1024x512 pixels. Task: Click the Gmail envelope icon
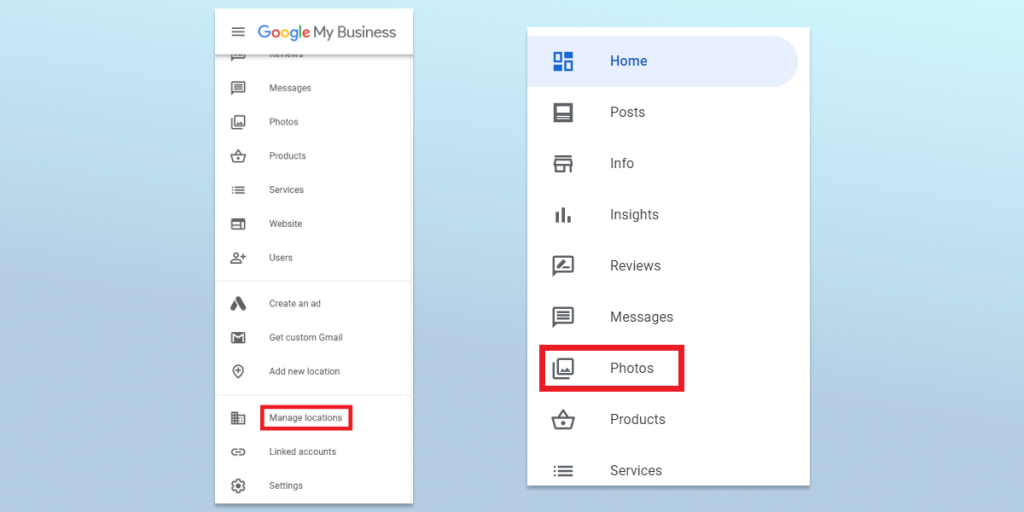(238, 338)
